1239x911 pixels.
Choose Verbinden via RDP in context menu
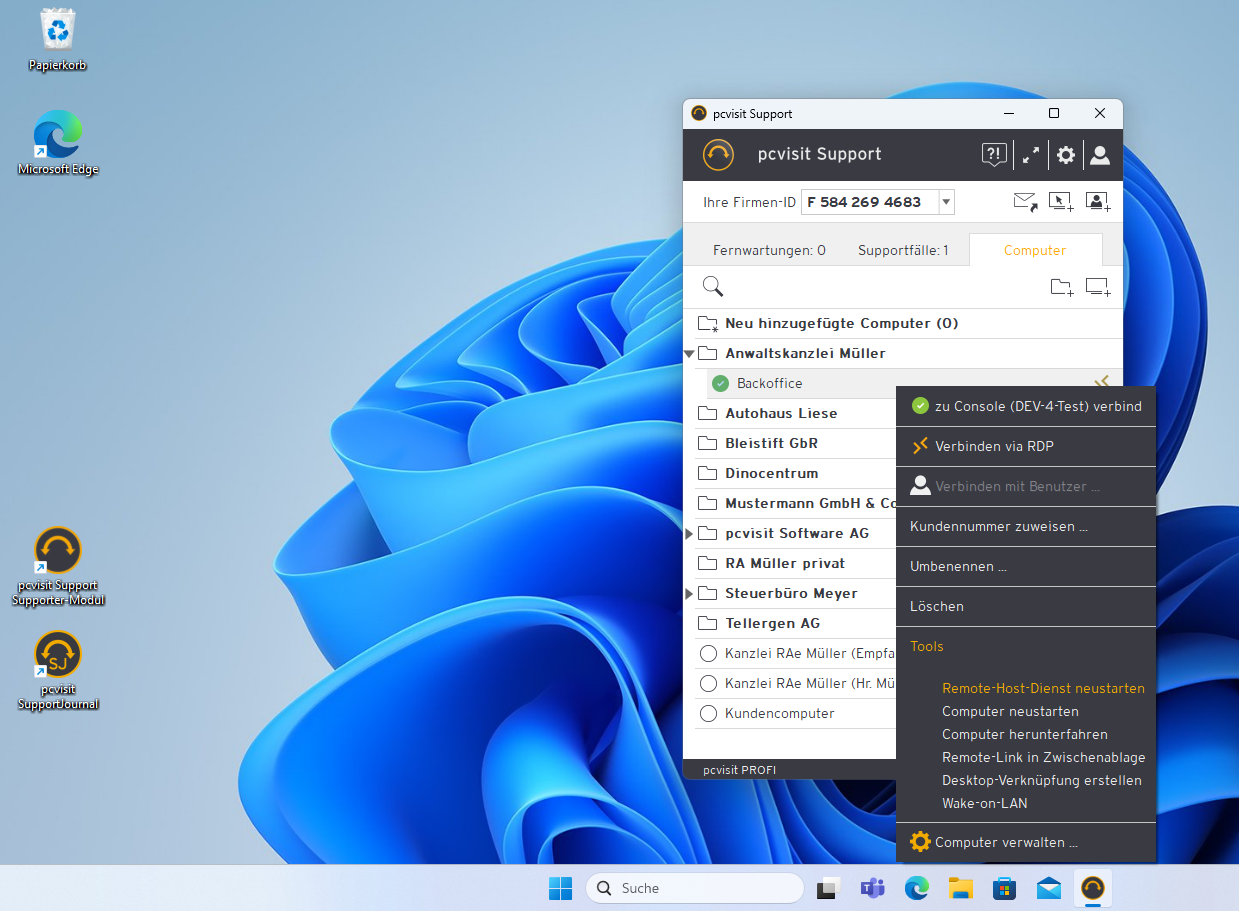pos(994,446)
